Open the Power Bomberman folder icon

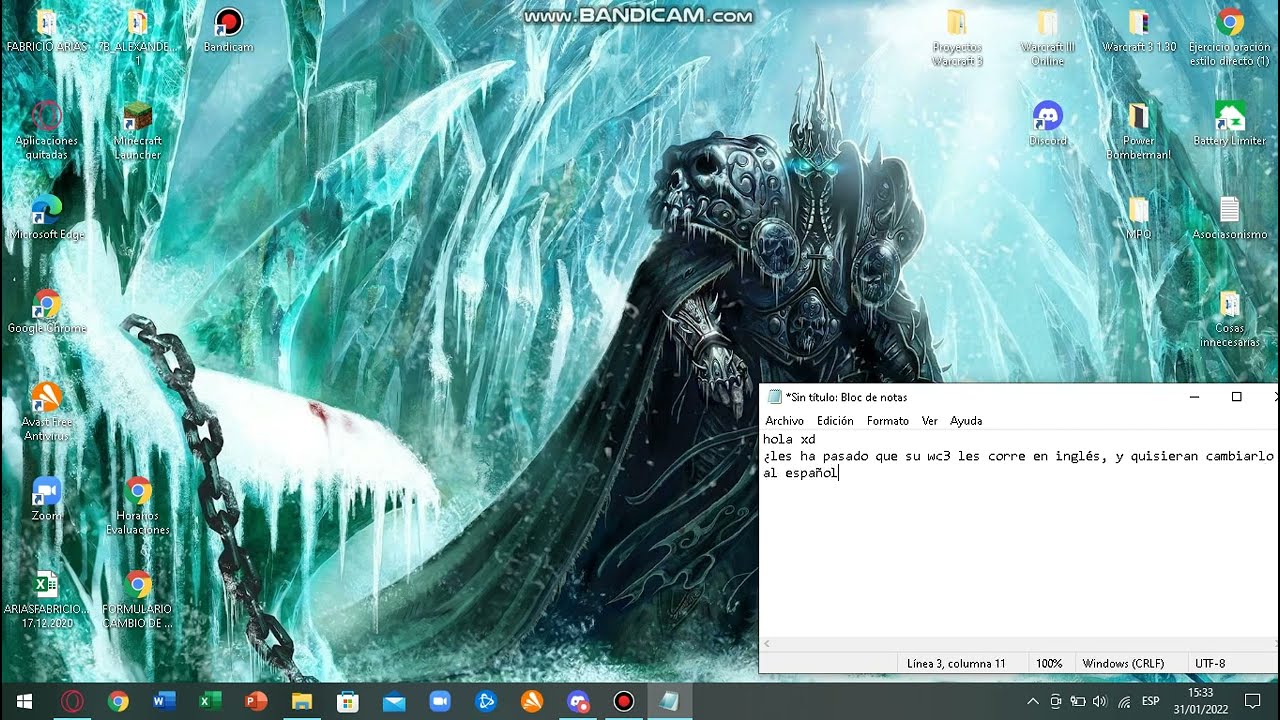point(1139,130)
